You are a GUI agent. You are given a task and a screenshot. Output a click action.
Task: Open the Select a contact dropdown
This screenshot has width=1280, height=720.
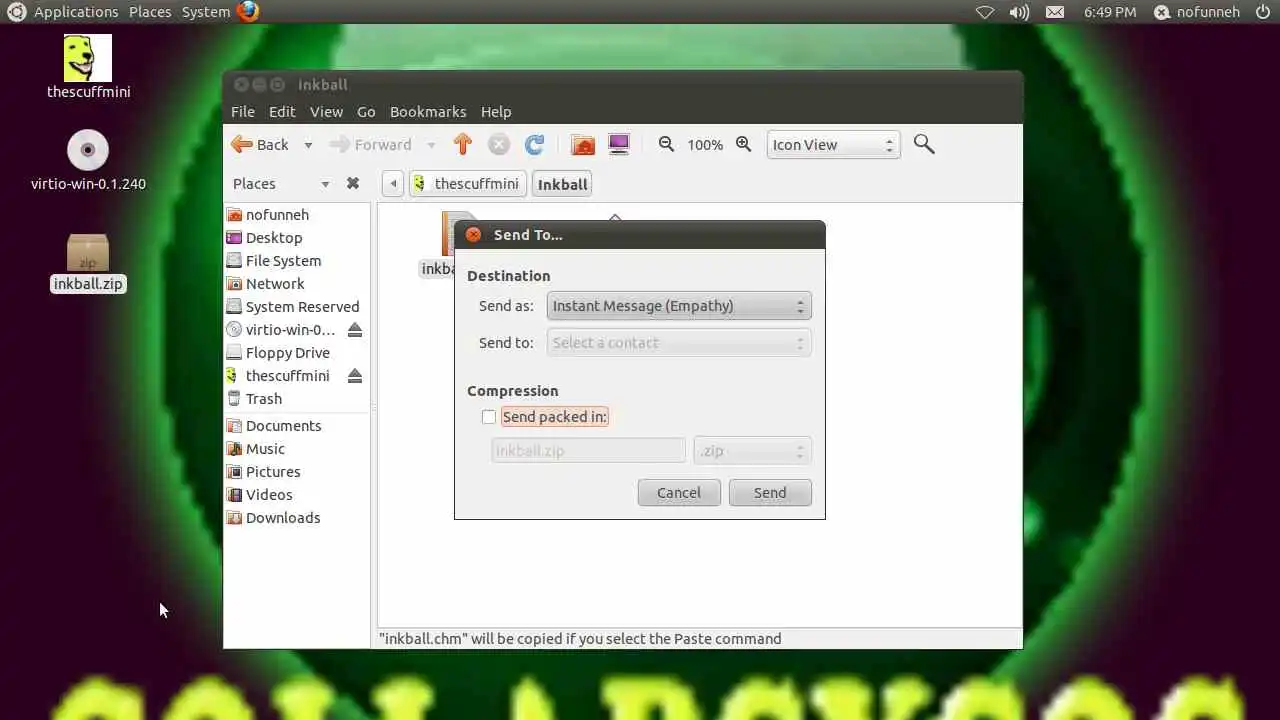(679, 343)
